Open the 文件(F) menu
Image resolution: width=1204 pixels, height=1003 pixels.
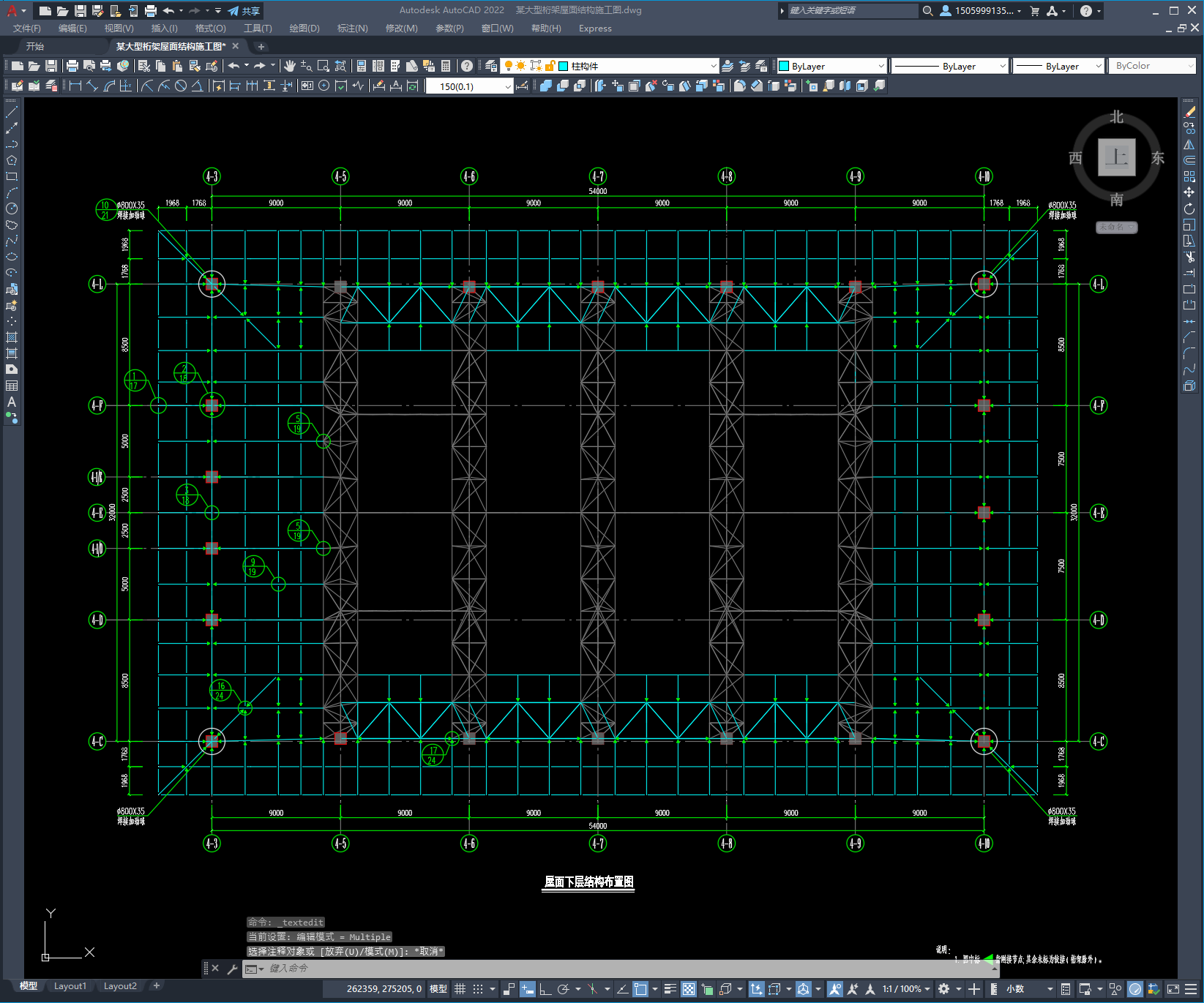(x=27, y=29)
